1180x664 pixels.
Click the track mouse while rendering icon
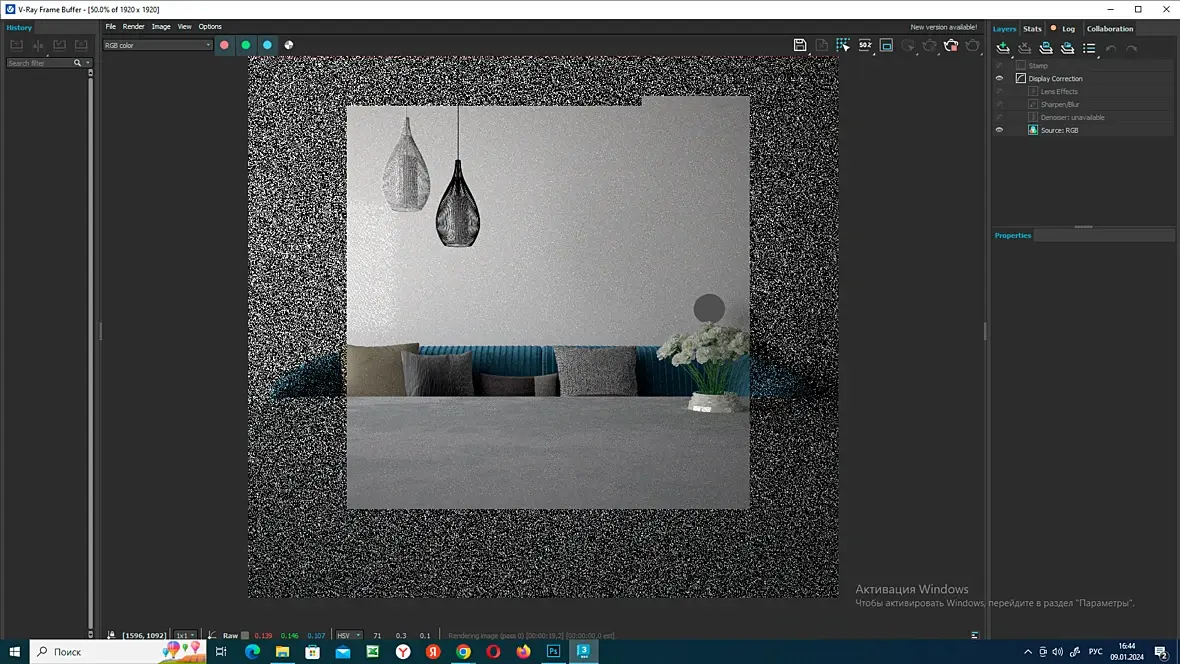[908, 45]
